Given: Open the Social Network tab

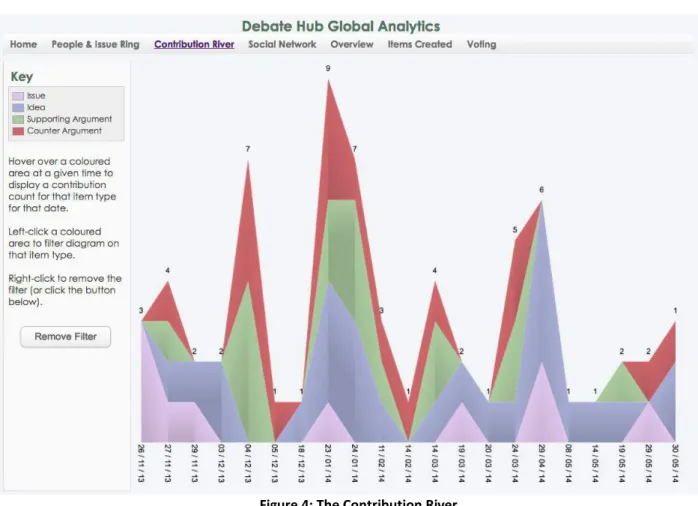Looking at the screenshot, I should (282, 45).
